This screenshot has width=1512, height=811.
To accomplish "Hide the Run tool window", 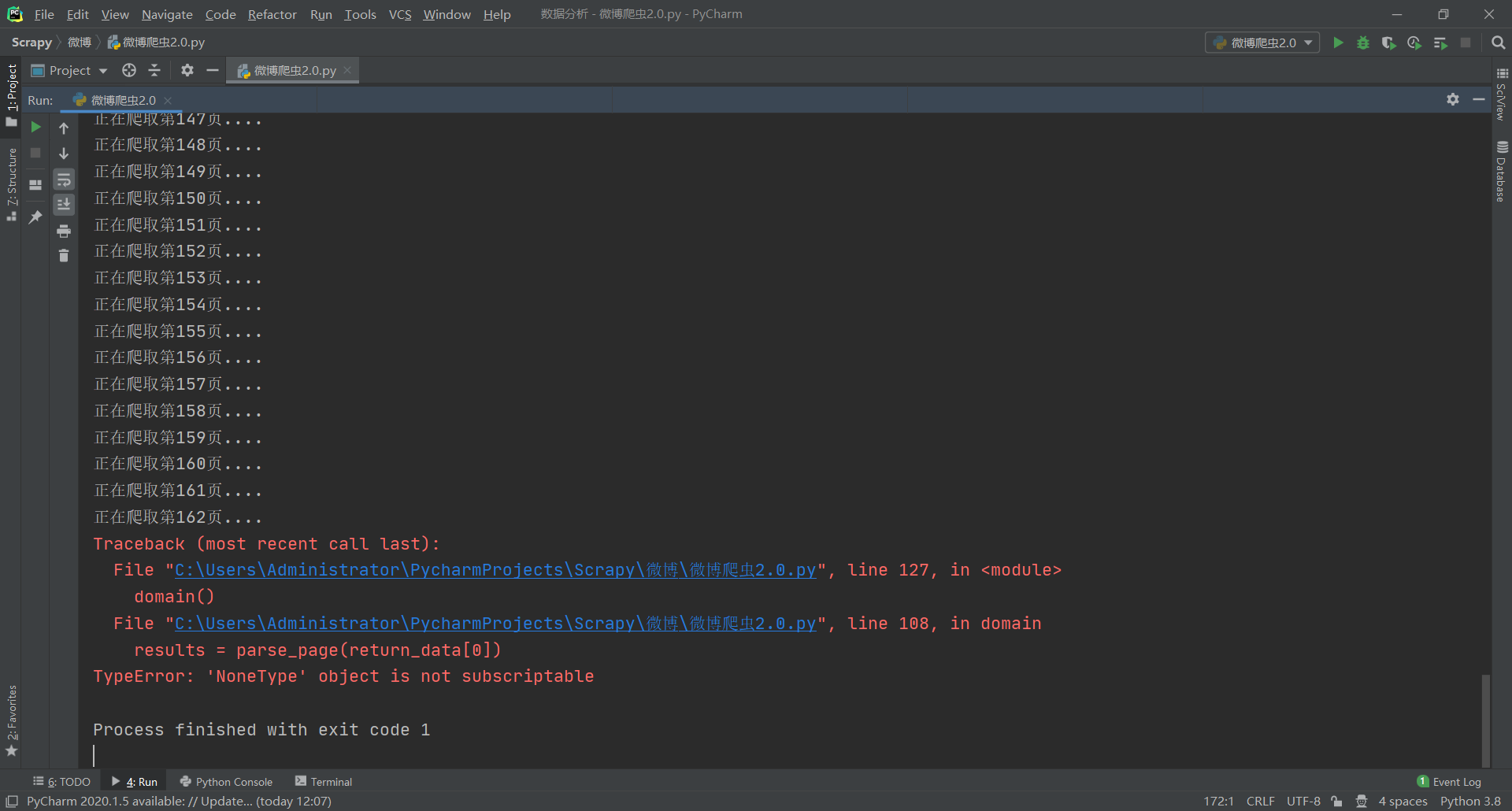I will (x=1478, y=99).
